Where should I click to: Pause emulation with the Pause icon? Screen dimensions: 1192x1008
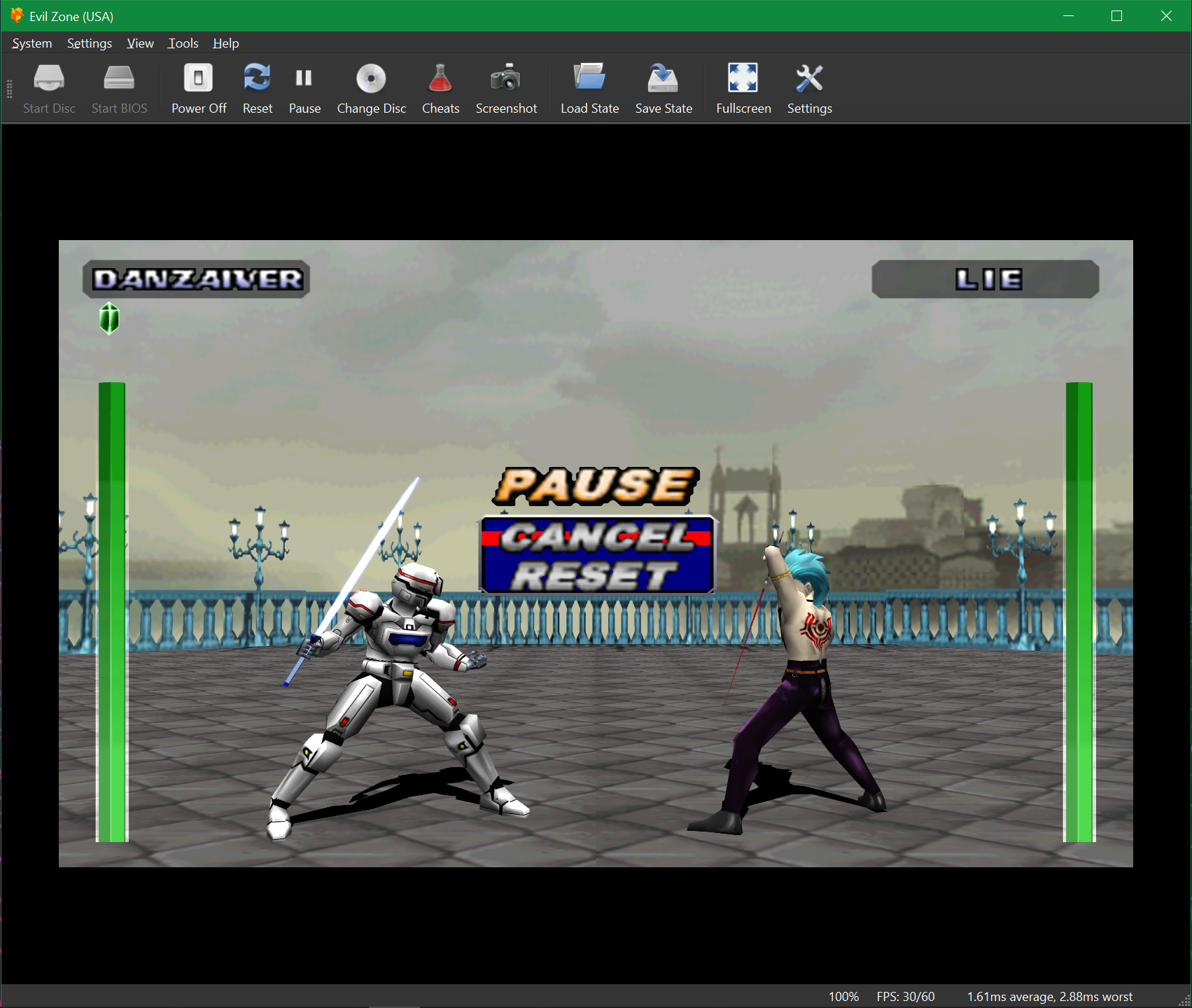pyautogui.click(x=304, y=88)
